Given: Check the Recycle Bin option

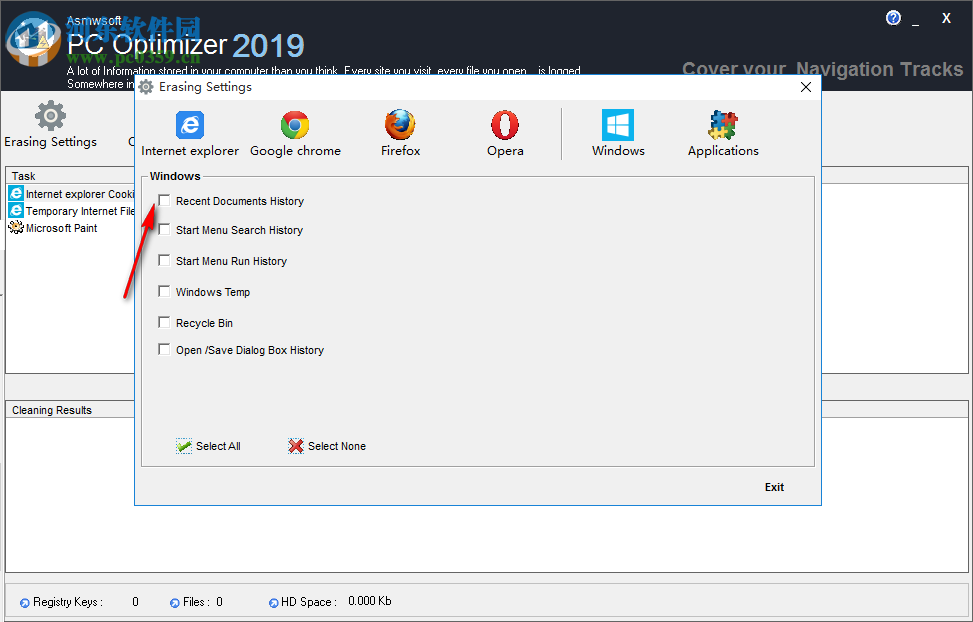Looking at the screenshot, I should (x=164, y=322).
